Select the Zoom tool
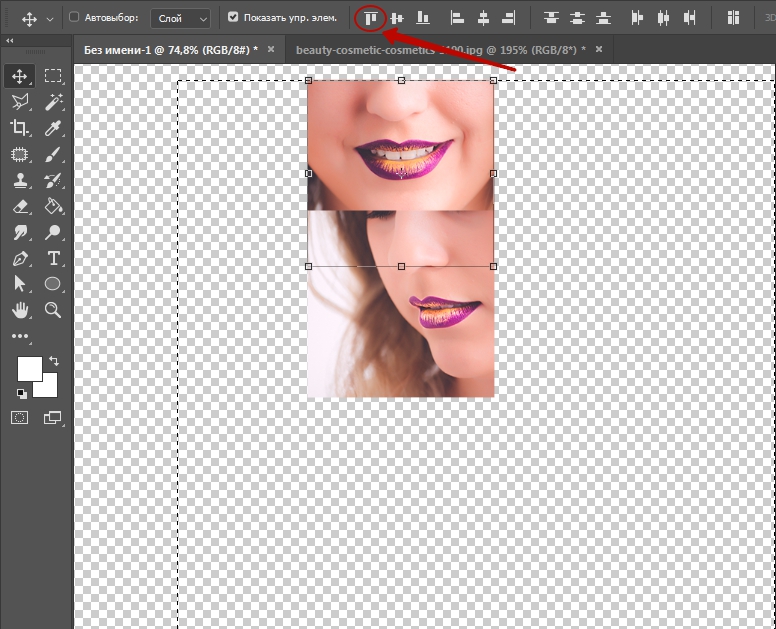This screenshot has height=629, width=776. [x=53, y=310]
